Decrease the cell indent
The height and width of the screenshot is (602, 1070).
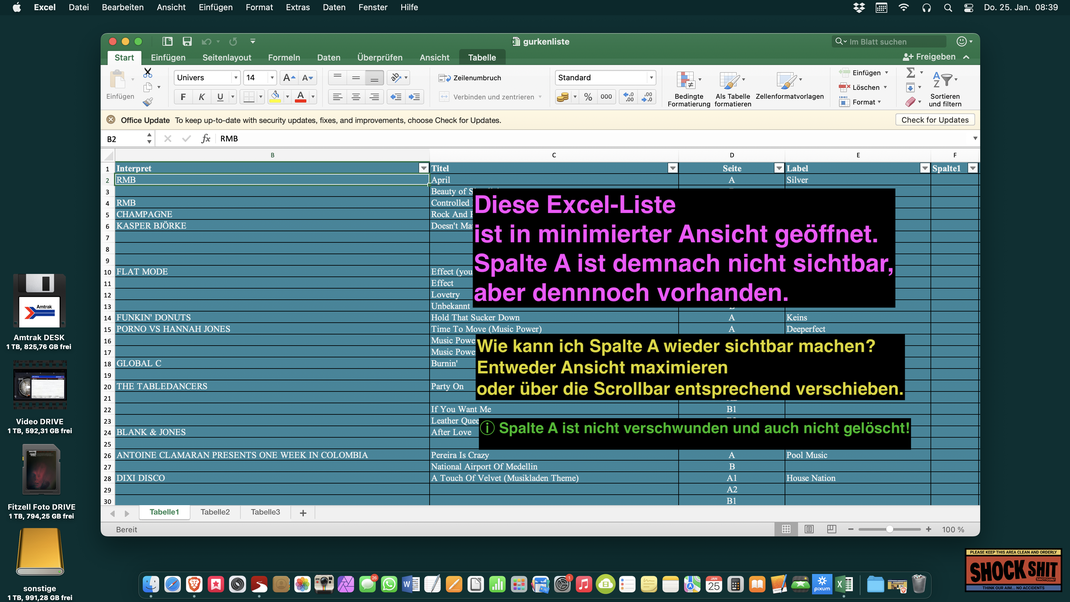pyautogui.click(x=396, y=97)
